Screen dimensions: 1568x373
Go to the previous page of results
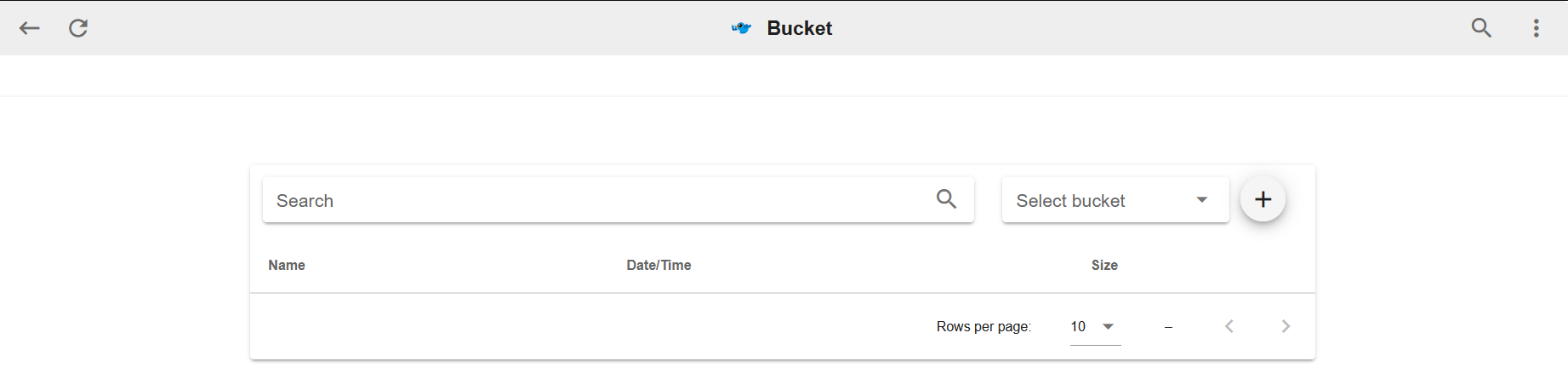[1229, 326]
